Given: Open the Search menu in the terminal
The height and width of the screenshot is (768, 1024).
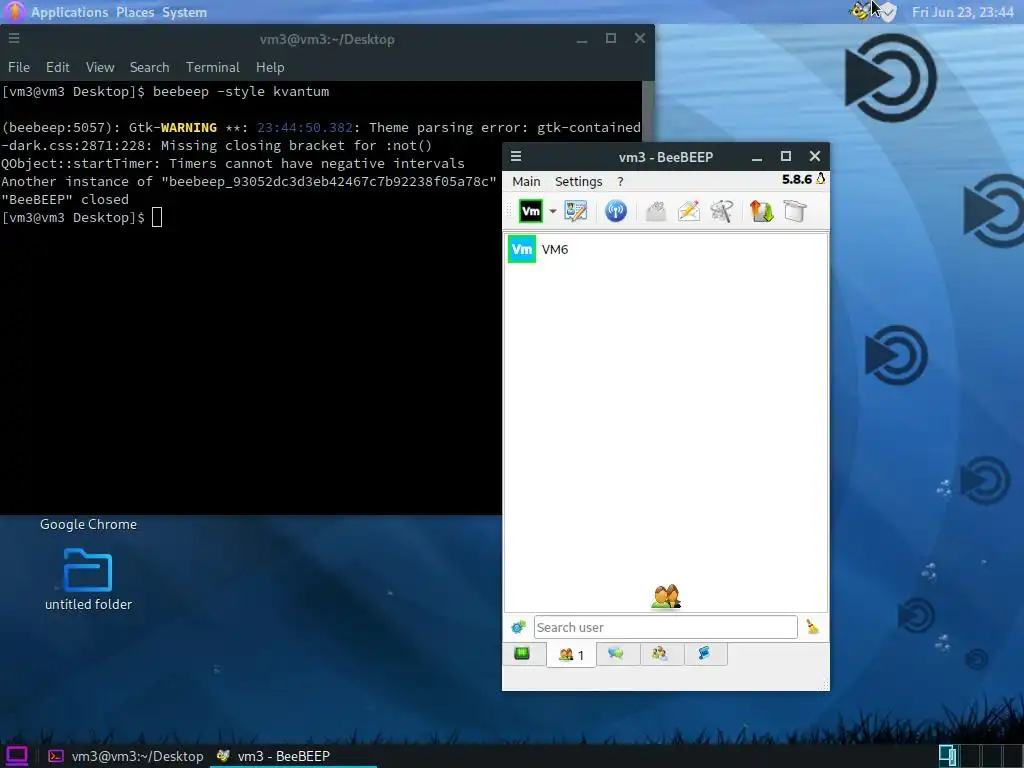Looking at the screenshot, I should pyautogui.click(x=150, y=67).
